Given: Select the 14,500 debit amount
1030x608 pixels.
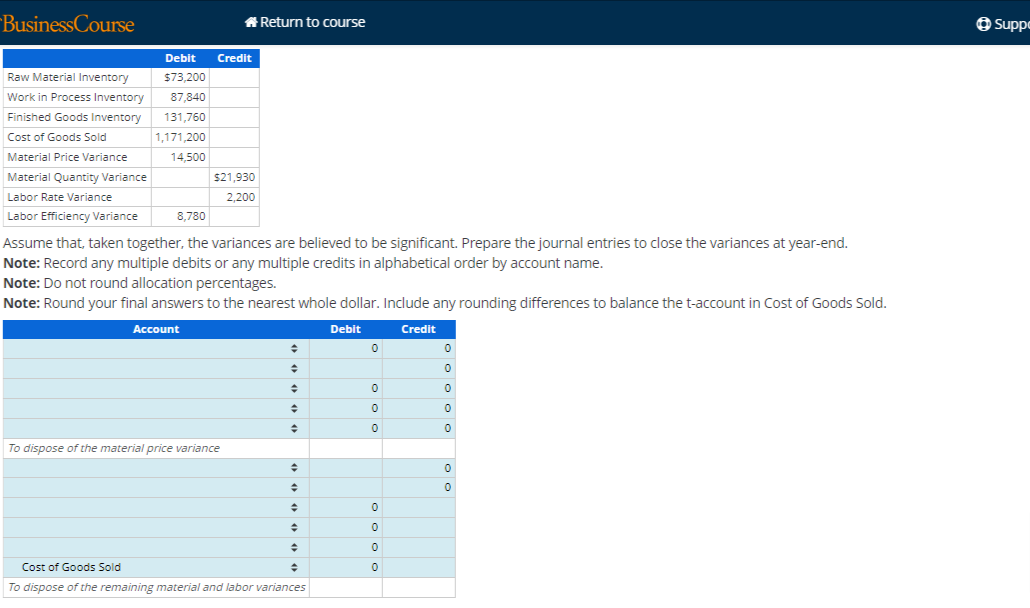Looking at the screenshot, I should point(188,158).
